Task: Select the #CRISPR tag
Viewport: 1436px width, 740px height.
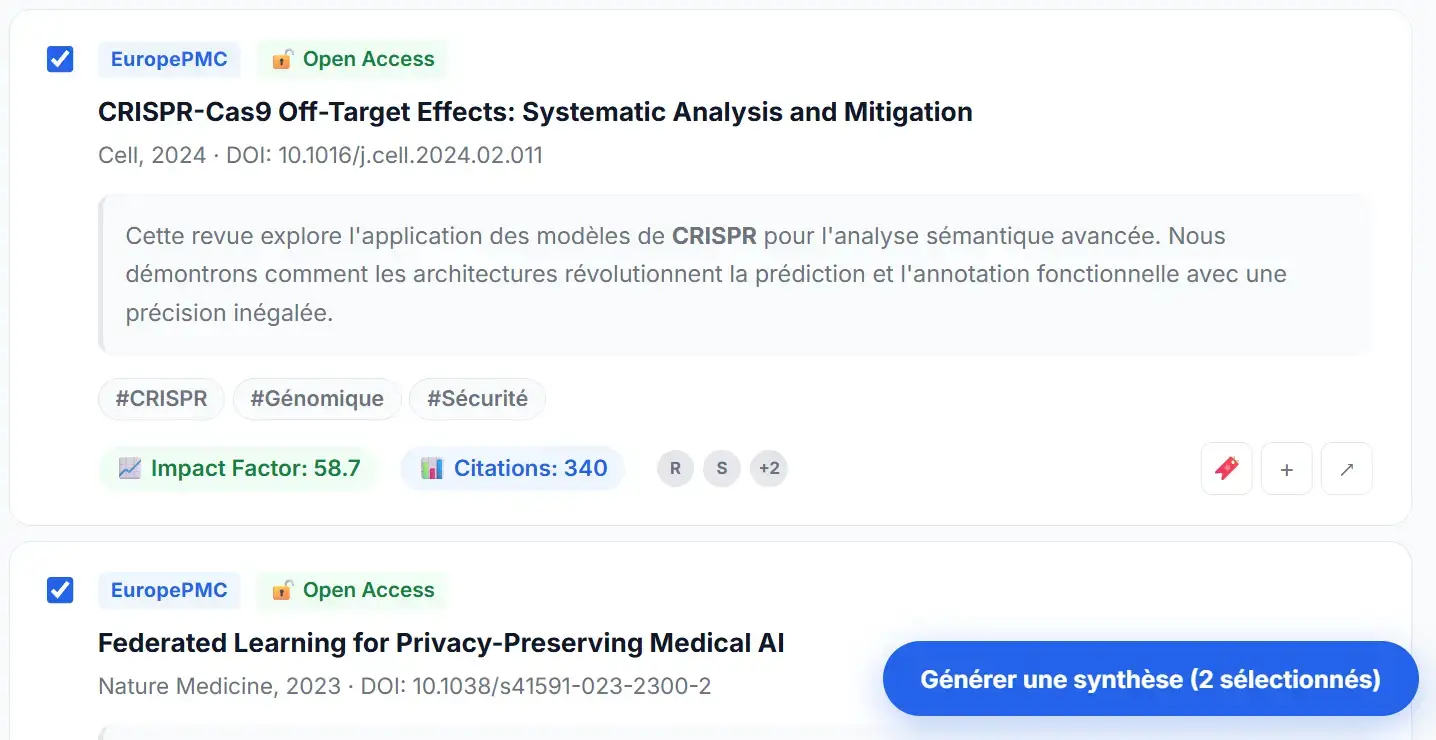Action: pos(162,398)
